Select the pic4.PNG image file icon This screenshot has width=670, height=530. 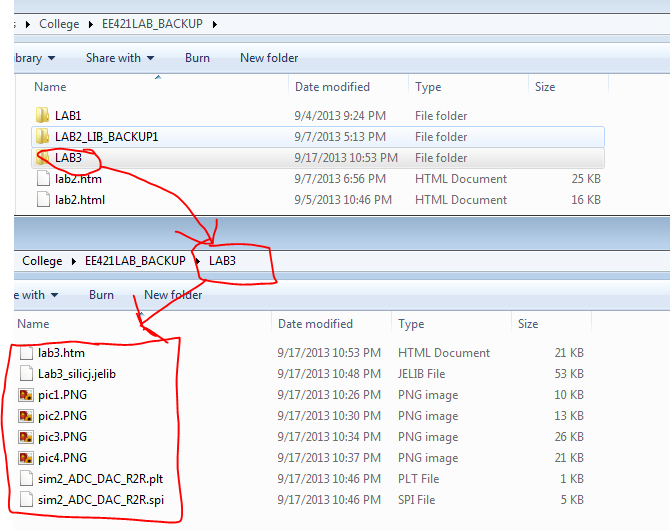tap(26, 458)
